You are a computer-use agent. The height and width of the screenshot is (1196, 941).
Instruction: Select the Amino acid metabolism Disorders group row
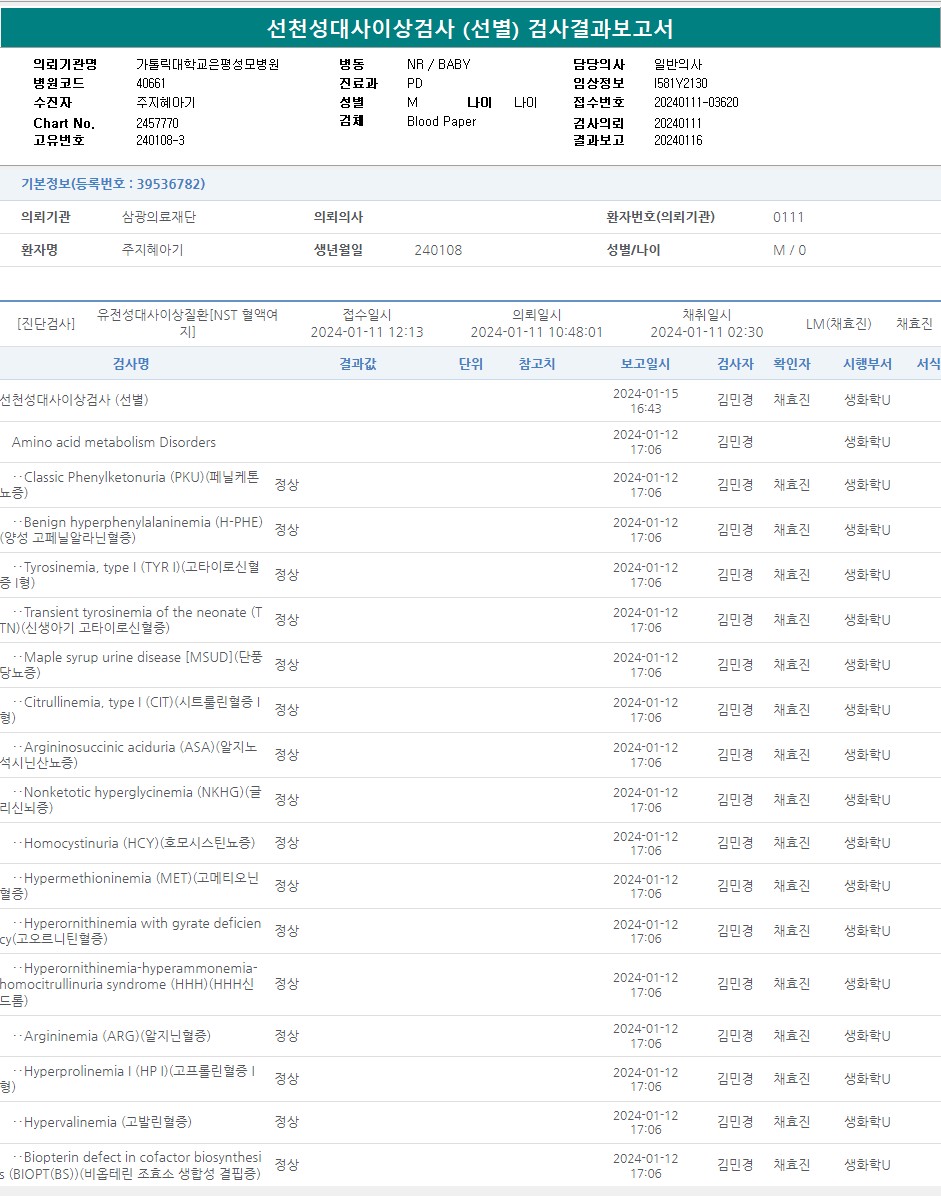point(114,442)
